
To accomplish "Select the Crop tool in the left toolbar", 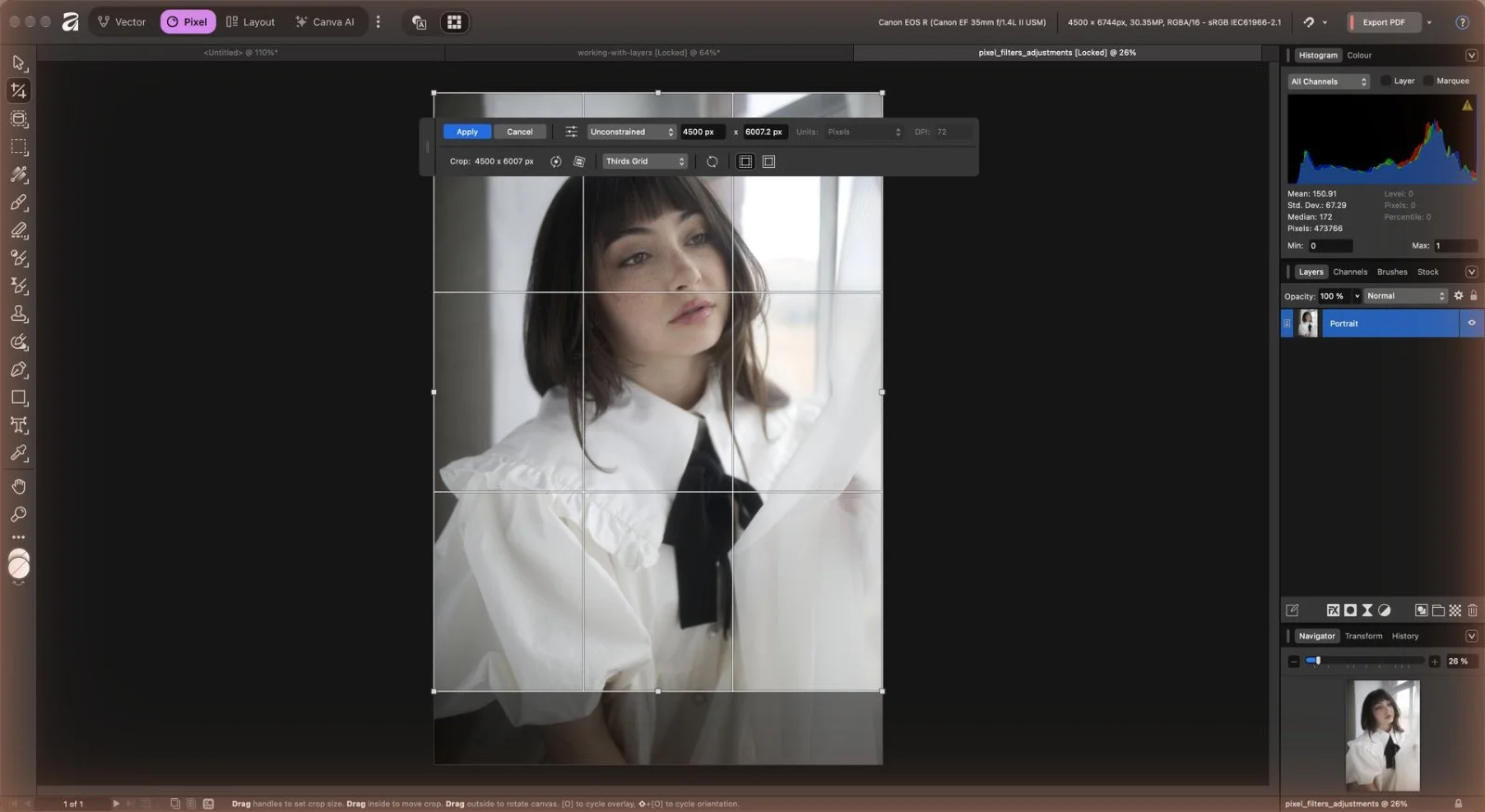I will (19, 91).
